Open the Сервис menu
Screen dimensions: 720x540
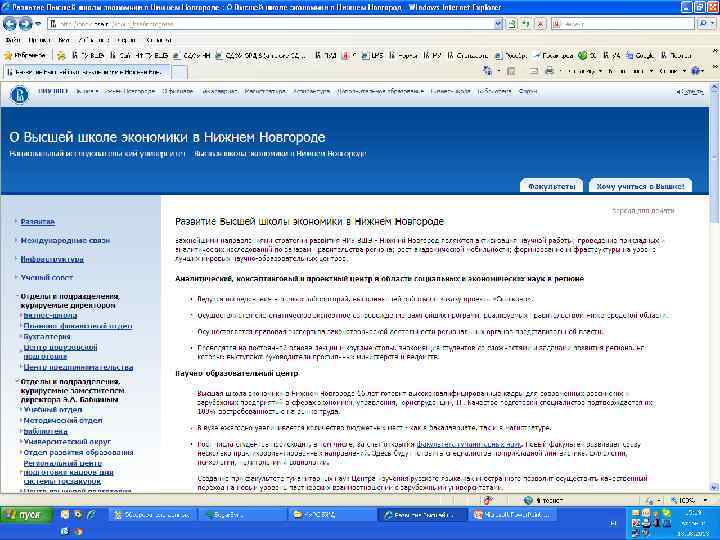click(x=126, y=40)
